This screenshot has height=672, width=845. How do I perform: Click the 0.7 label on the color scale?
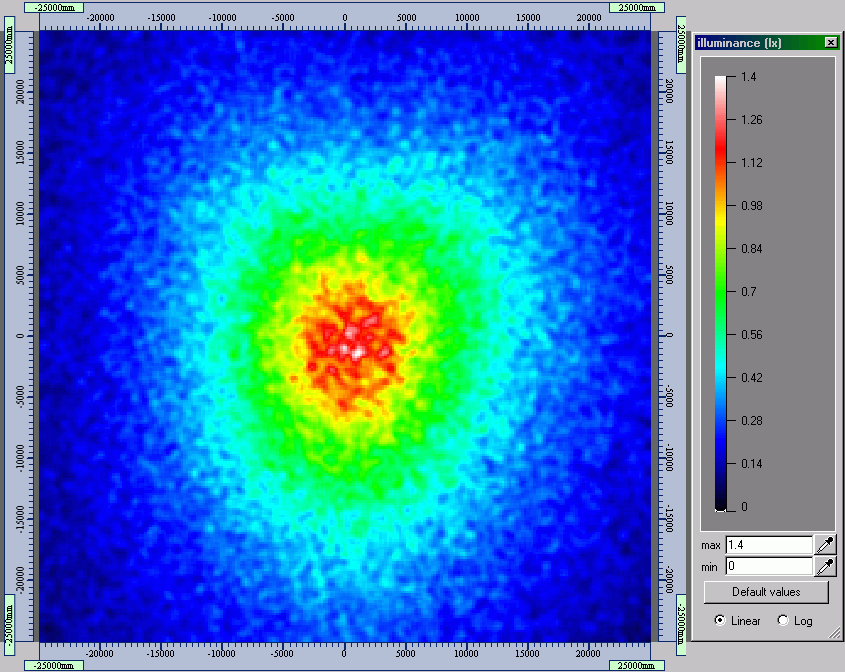pyautogui.click(x=749, y=292)
